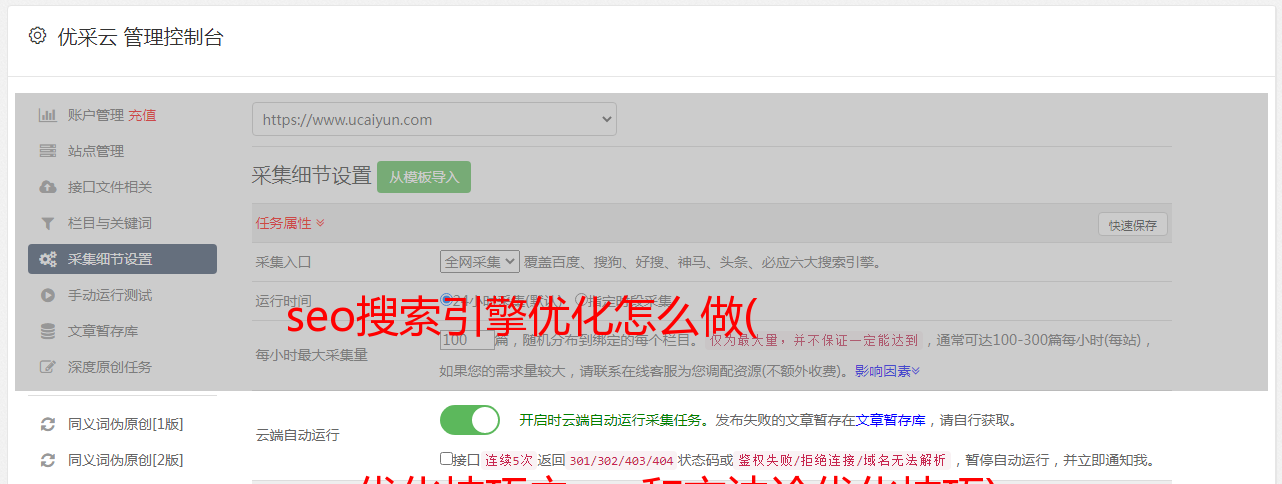The width and height of the screenshot is (1282, 484).
Task: Open 站点管理 in the sidebar
Action: (96, 151)
